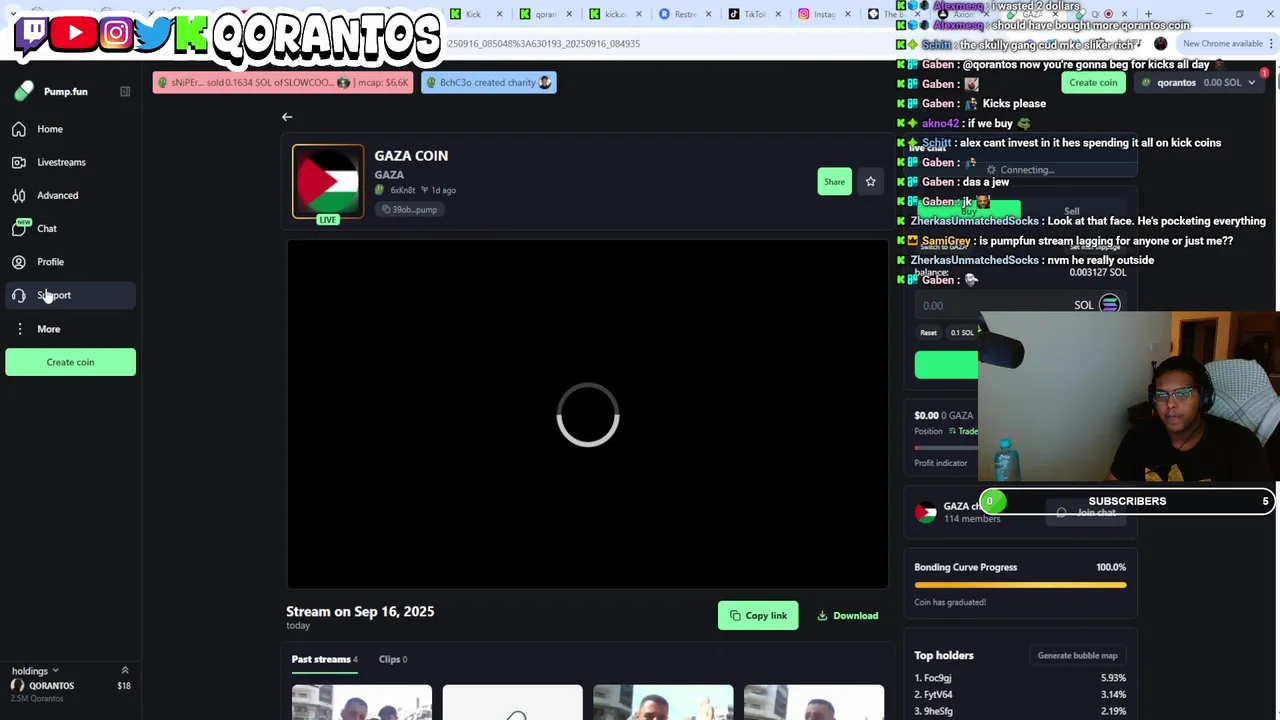This screenshot has height=720, width=1280.
Task: Switch to the Past streams tab
Action: point(324,659)
